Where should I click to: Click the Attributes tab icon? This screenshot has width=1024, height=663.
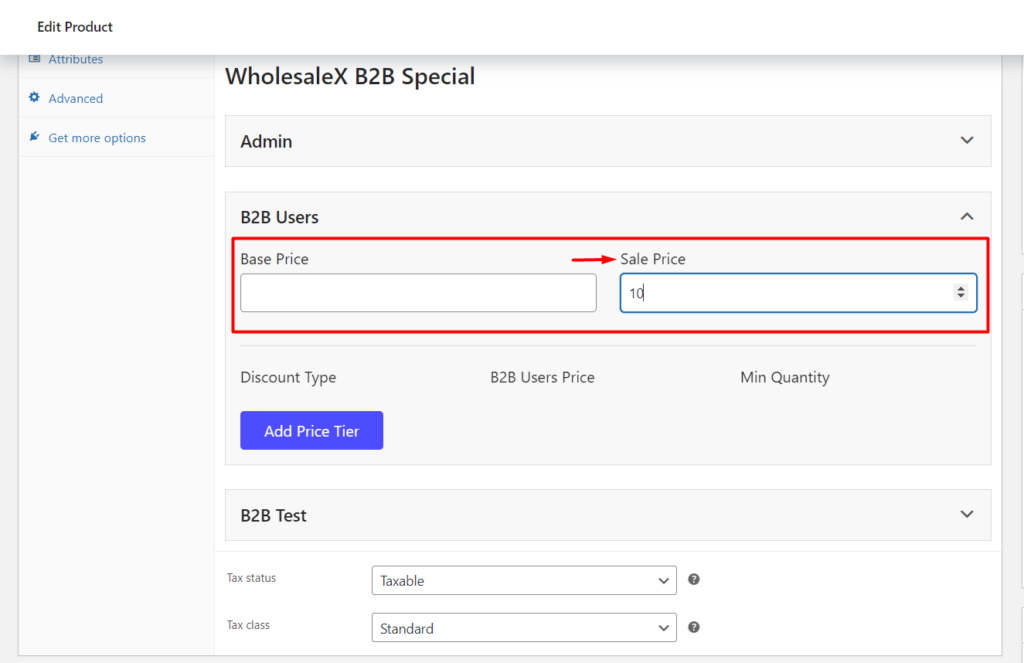point(35,59)
